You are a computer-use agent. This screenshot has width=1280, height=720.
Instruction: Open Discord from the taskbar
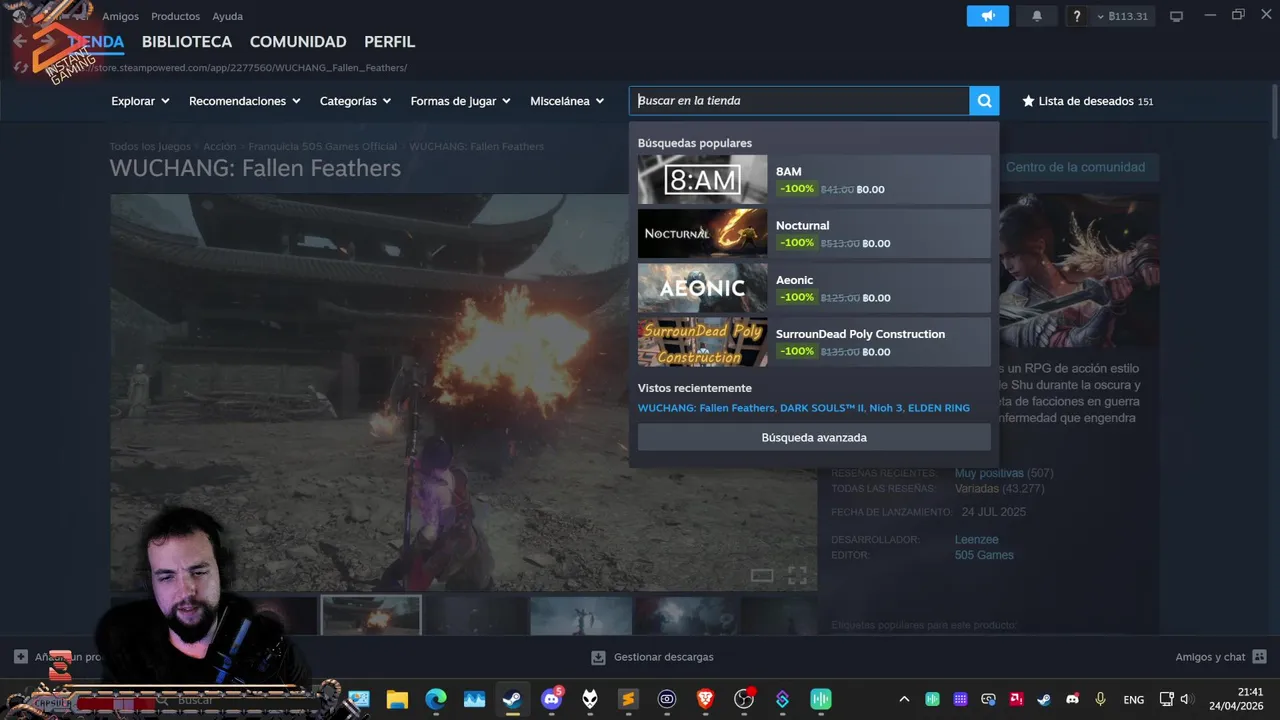[x=551, y=699]
